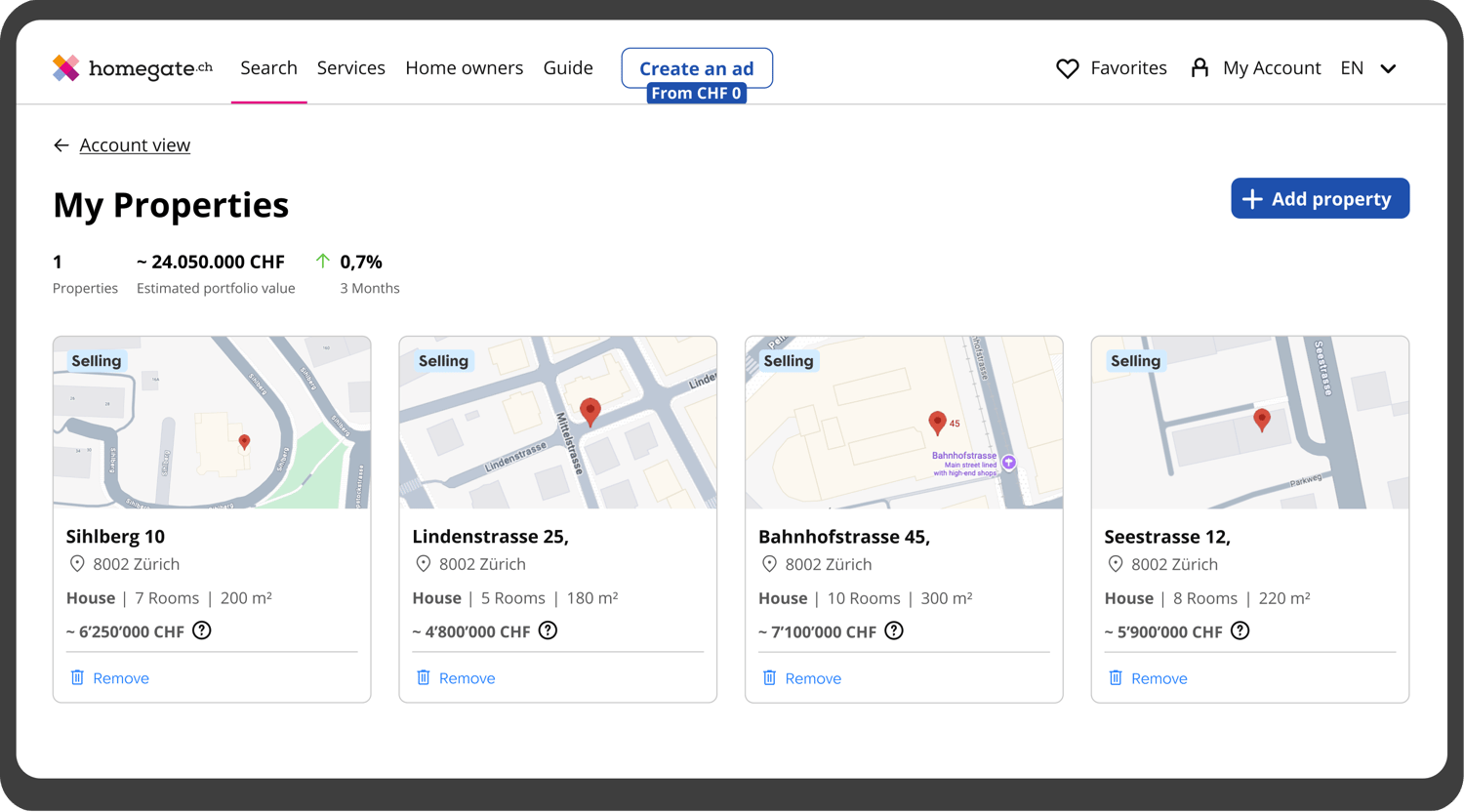
Task: Click Favorites label in header
Action: (1128, 67)
